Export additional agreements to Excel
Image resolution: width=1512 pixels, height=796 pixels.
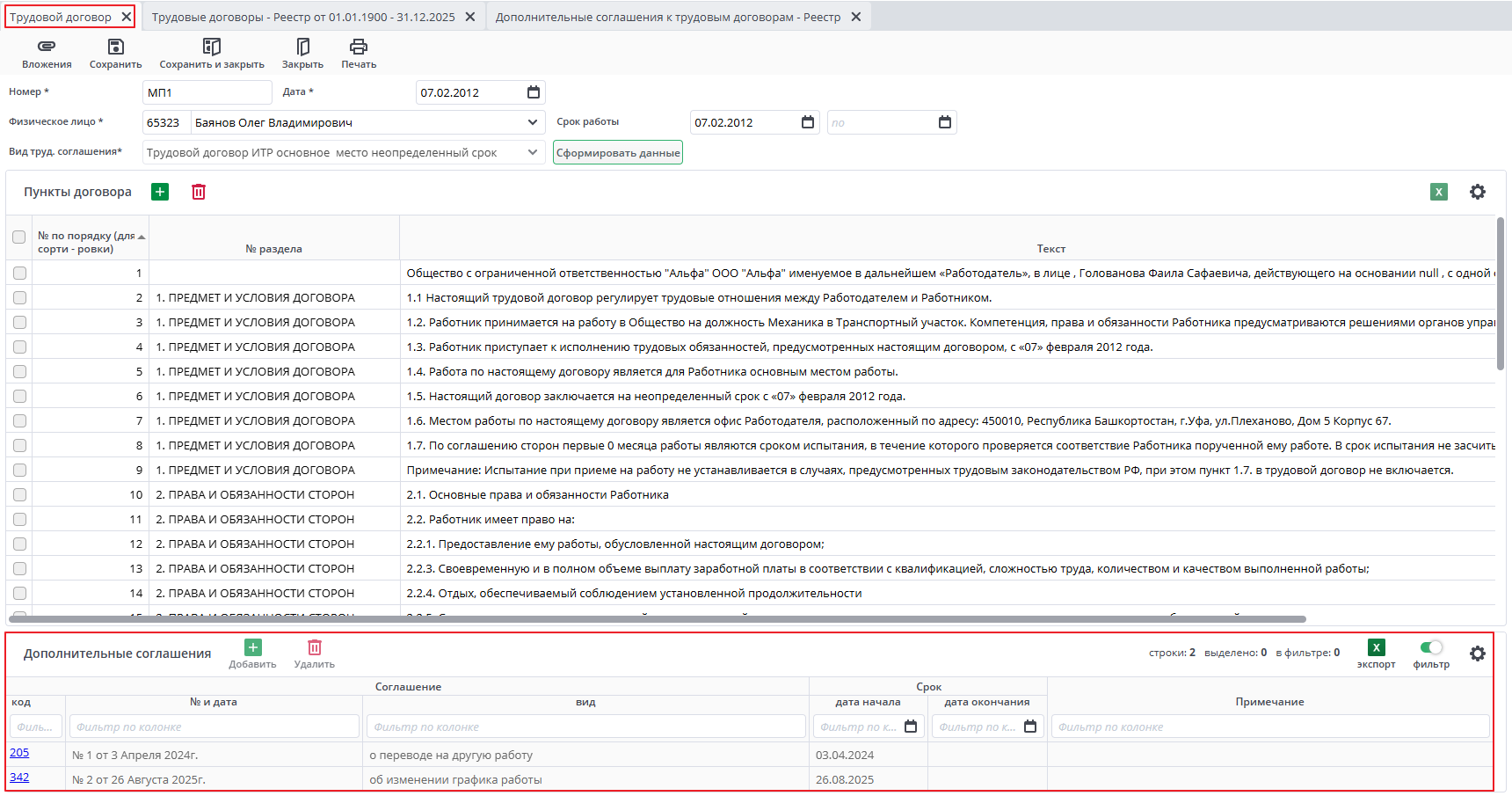pos(1376,648)
